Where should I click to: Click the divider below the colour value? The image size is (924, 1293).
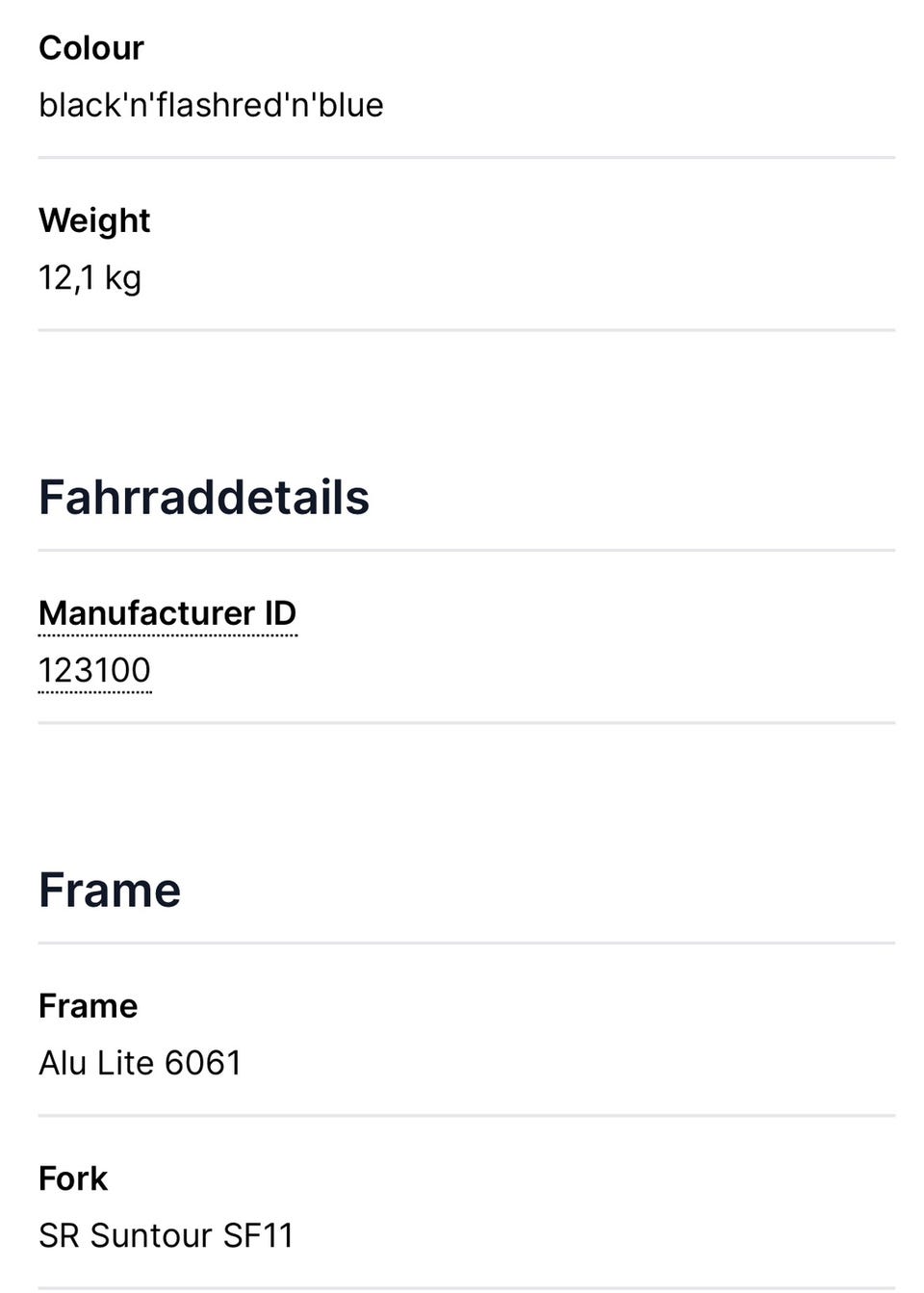(467, 157)
